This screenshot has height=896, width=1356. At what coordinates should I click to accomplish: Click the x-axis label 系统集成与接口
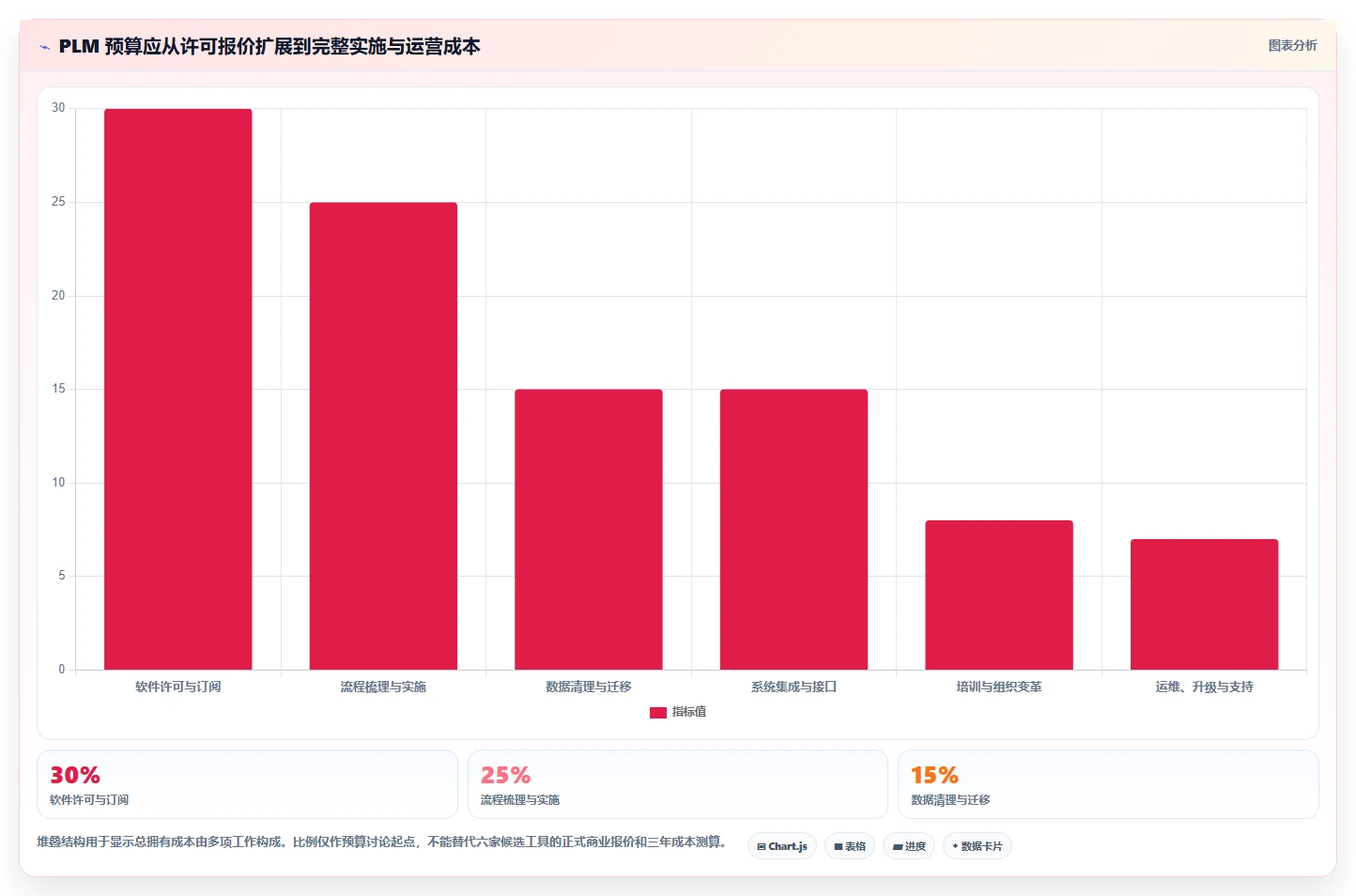[x=794, y=687]
